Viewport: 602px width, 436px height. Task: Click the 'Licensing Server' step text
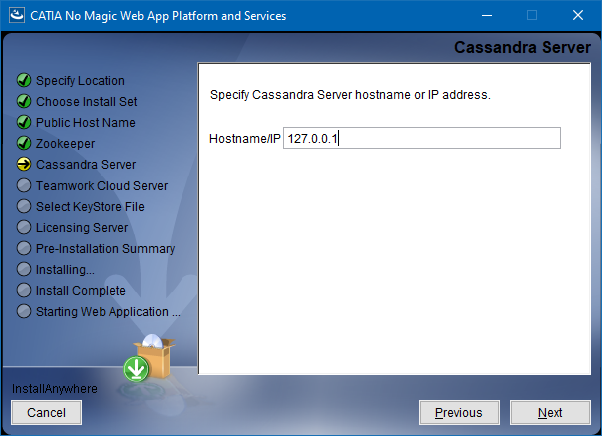coord(82,228)
